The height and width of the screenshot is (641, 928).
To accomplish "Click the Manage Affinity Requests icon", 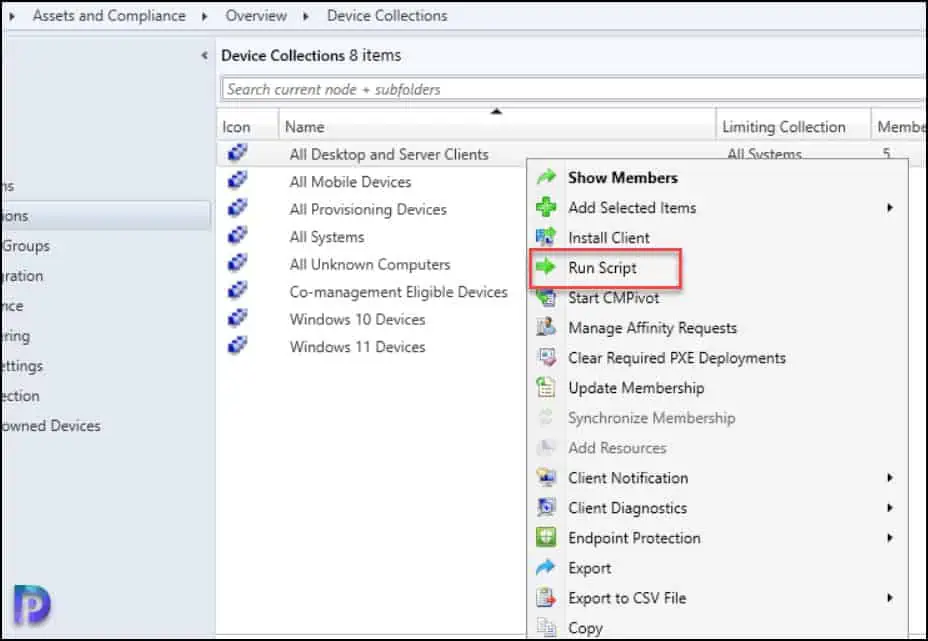I will pos(546,327).
